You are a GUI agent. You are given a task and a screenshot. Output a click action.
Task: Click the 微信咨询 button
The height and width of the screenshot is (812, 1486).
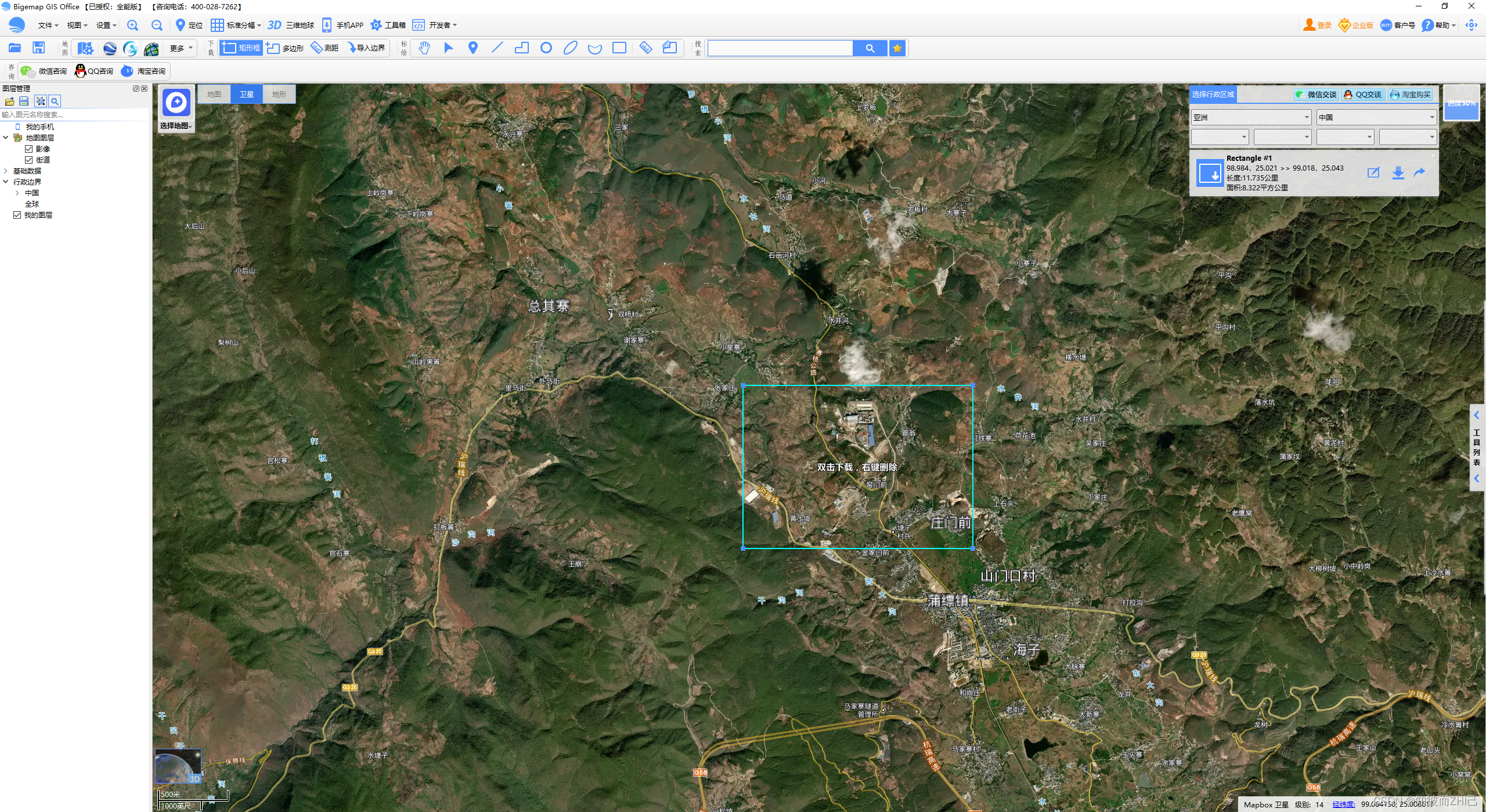[44, 71]
